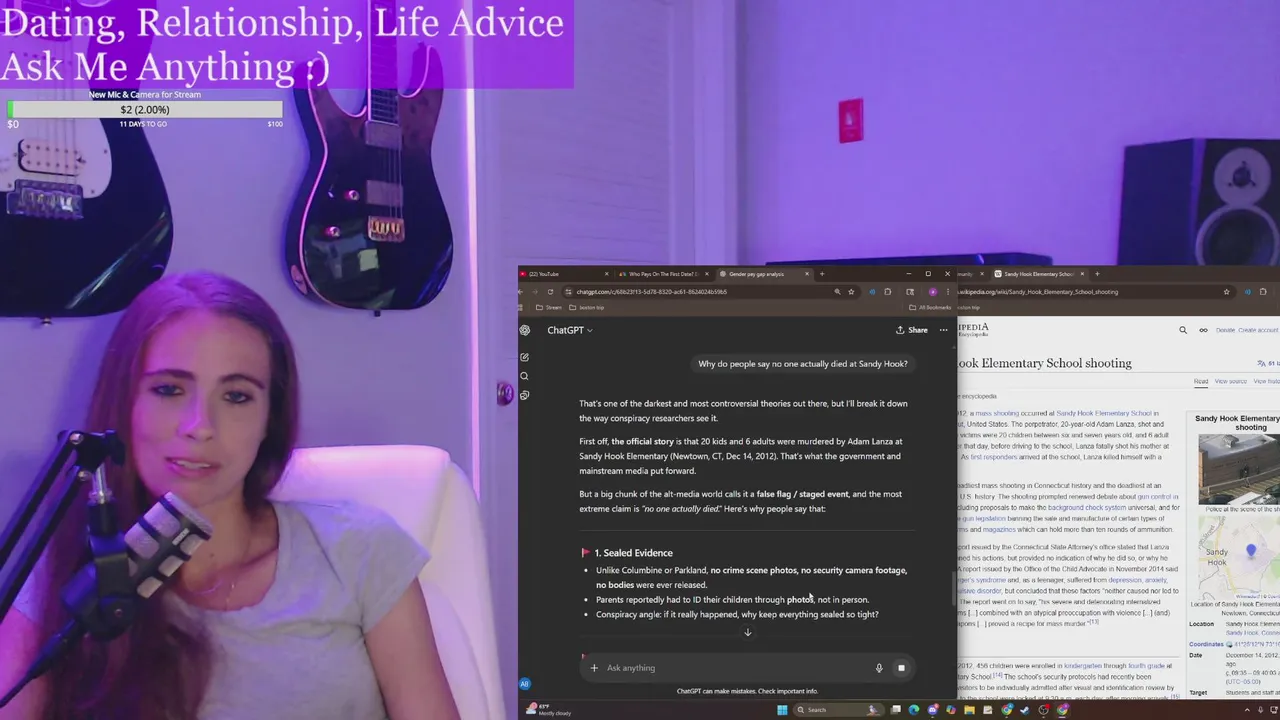Start voice dictation with microphone icon

[x=879, y=668]
